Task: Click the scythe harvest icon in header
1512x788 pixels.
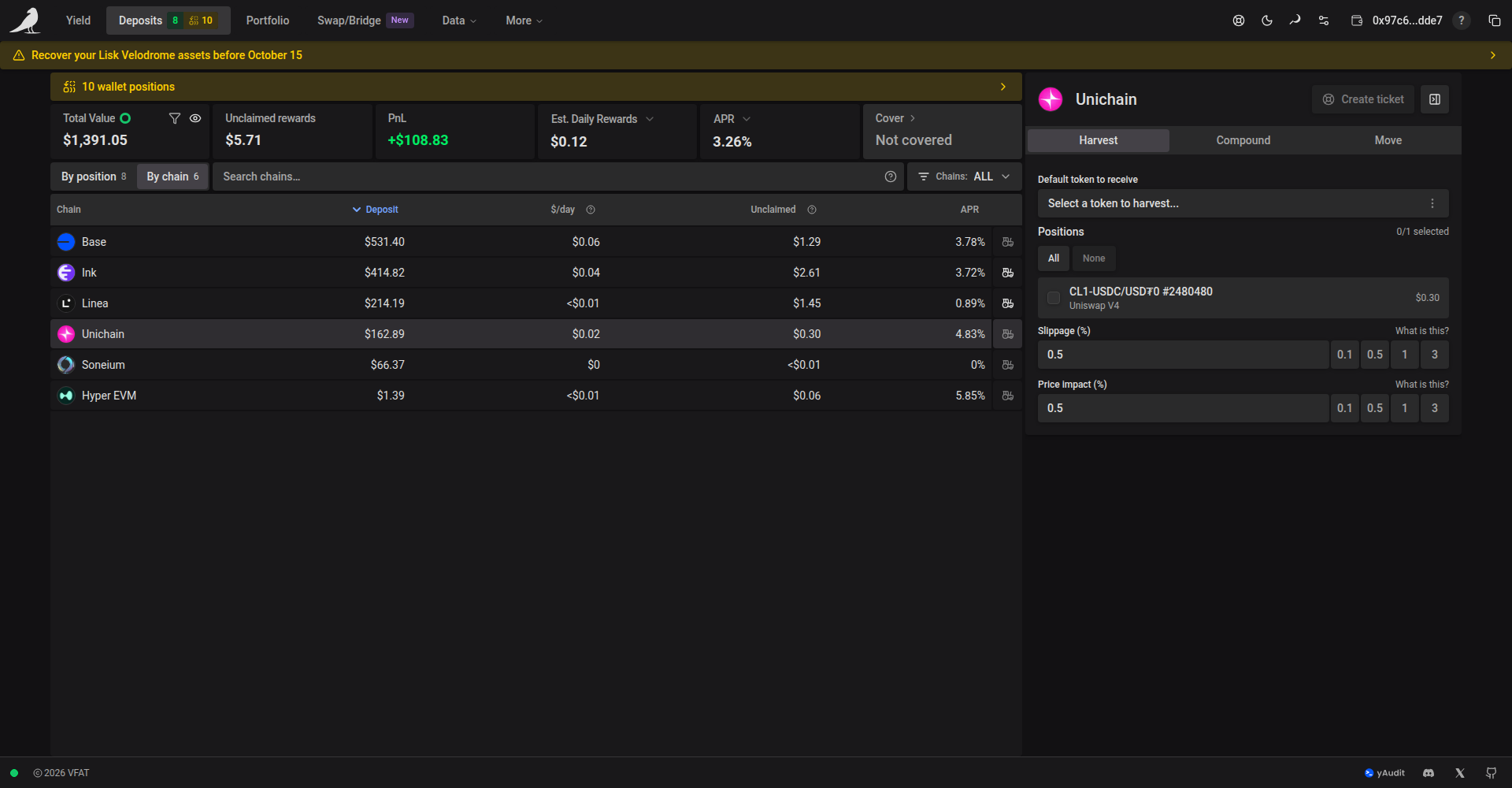Action: click(x=1295, y=20)
